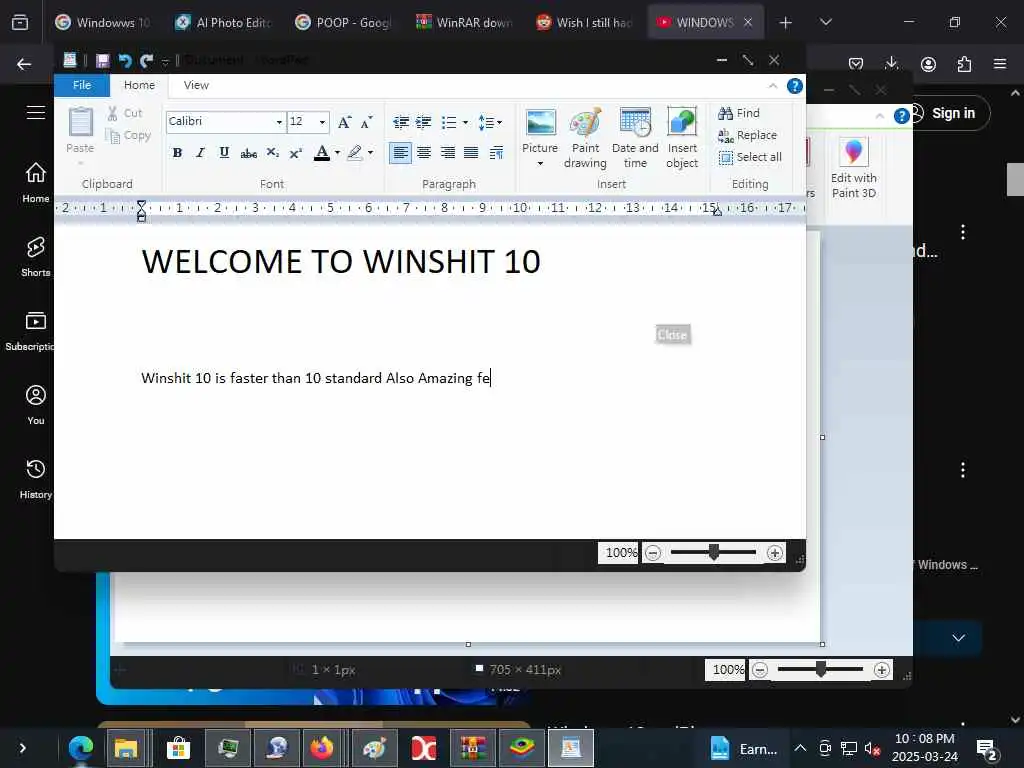Apply the font text color
Viewport: 1024px width, 768px height.
click(x=321, y=153)
